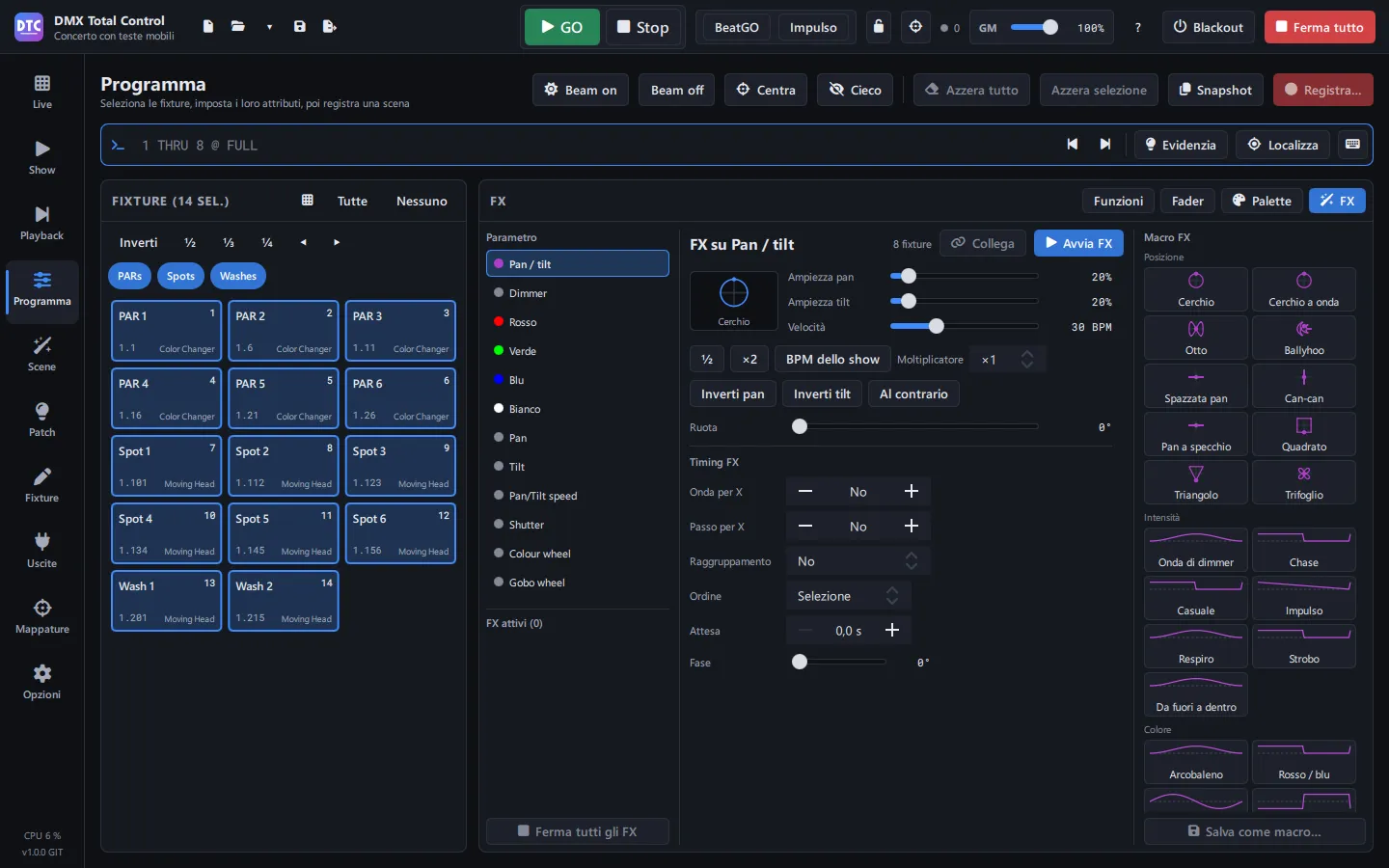Open the Ordine Selezione dropdown
Screen dimensions: 1389x868
pyautogui.click(x=848, y=596)
